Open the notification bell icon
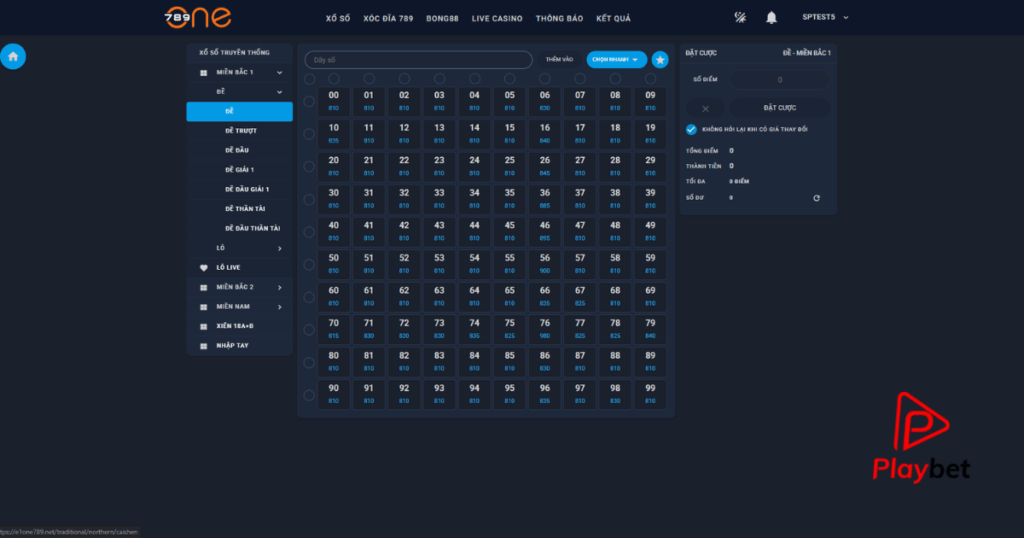 771,18
